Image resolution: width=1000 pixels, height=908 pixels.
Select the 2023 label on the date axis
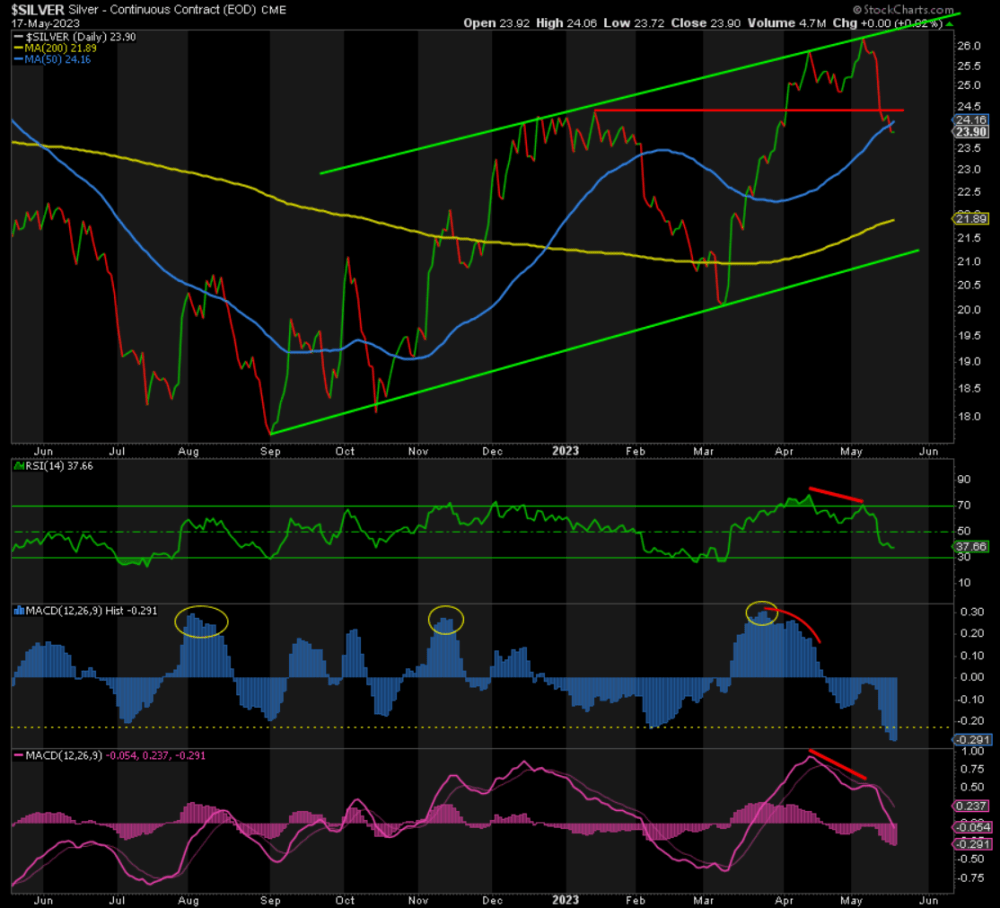tap(565, 451)
